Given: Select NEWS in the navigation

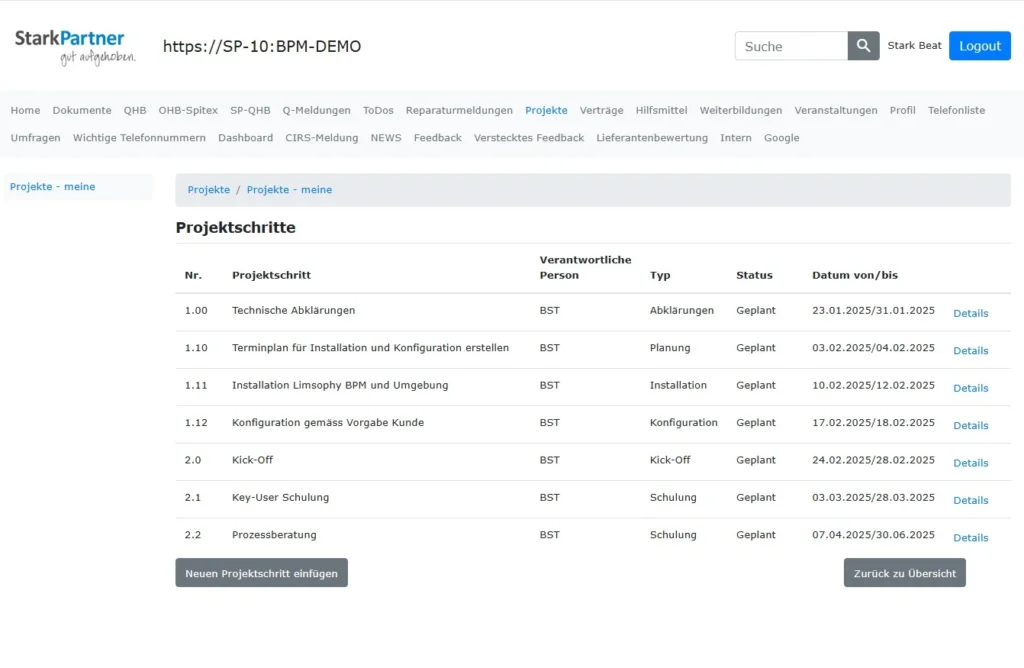Looking at the screenshot, I should (x=386, y=138).
